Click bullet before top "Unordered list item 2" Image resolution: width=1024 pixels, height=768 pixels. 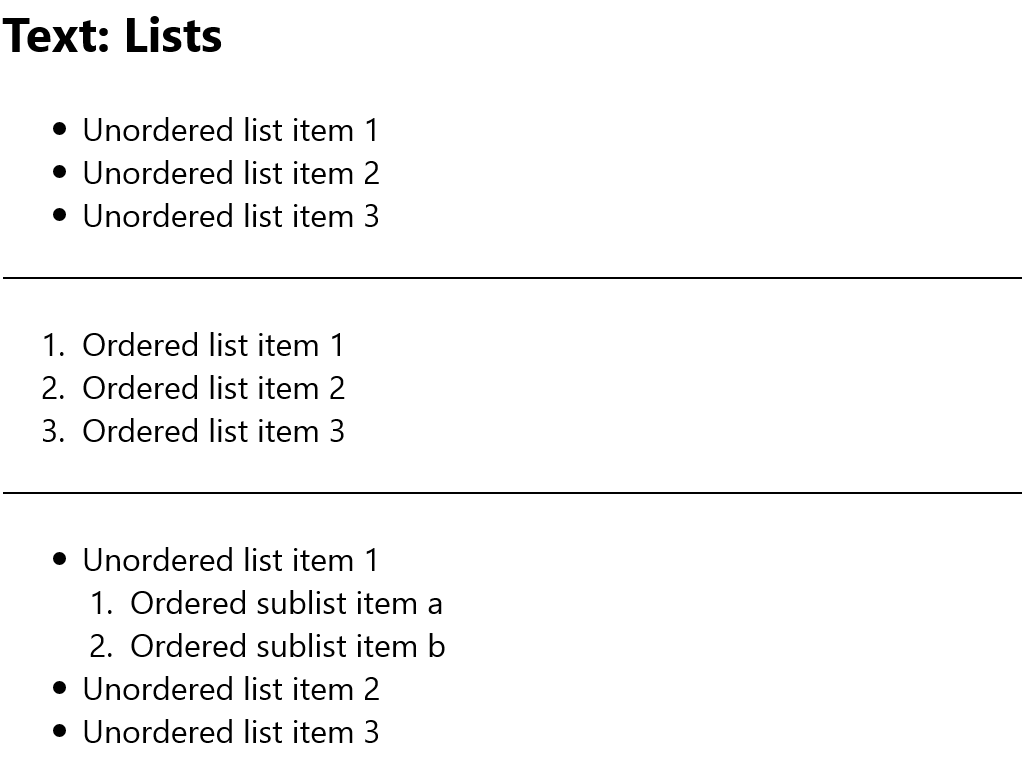(x=60, y=172)
